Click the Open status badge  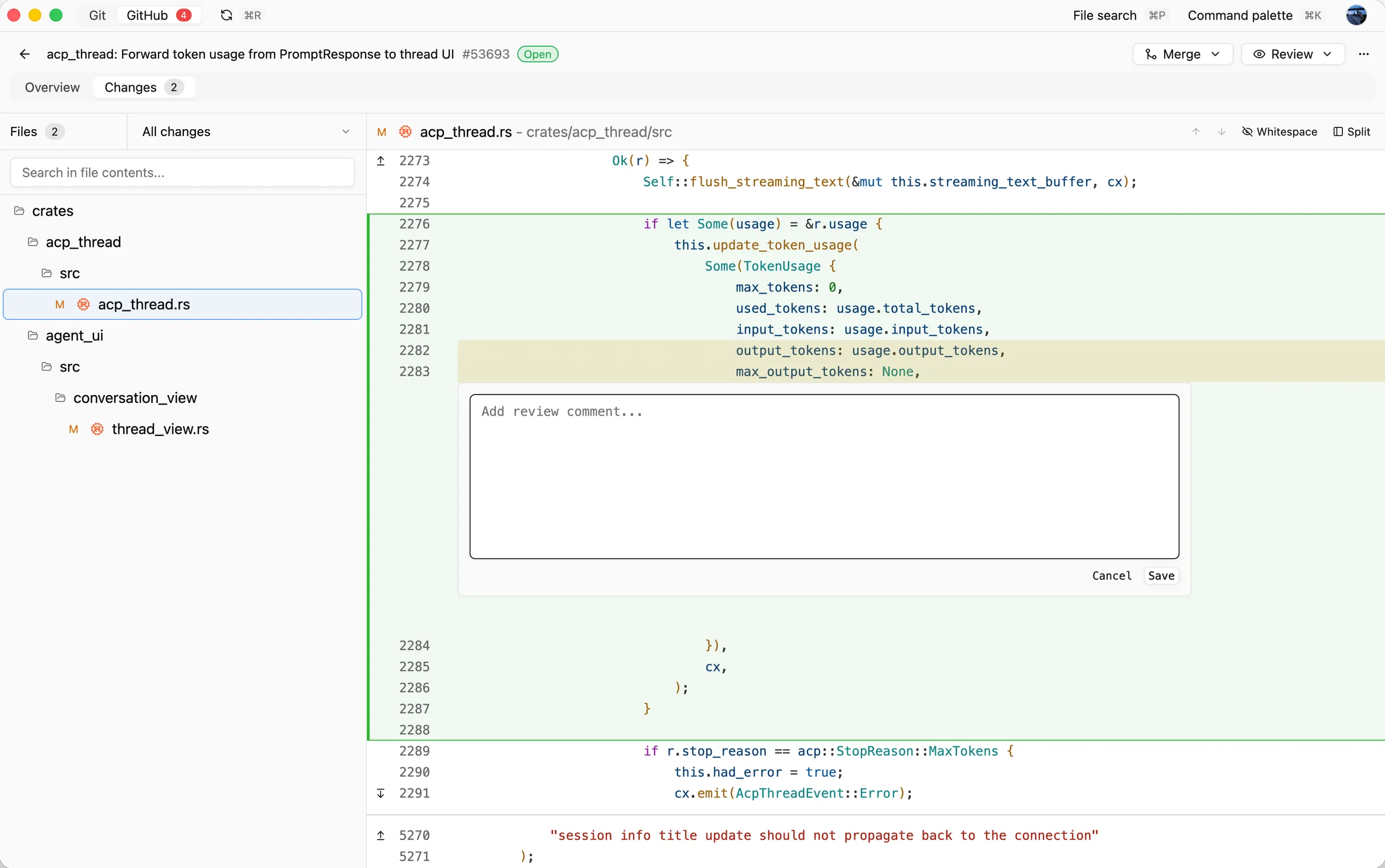coord(537,54)
